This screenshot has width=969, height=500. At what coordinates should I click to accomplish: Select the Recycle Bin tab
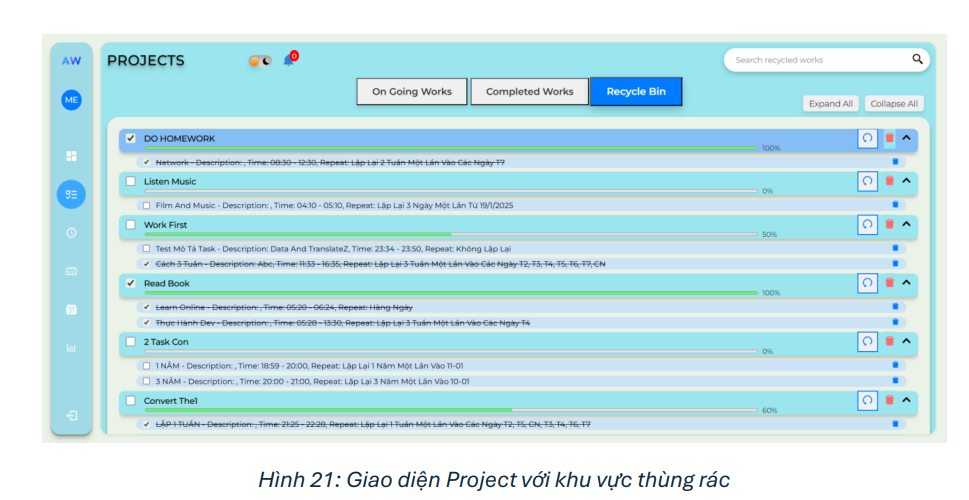tap(636, 91)
